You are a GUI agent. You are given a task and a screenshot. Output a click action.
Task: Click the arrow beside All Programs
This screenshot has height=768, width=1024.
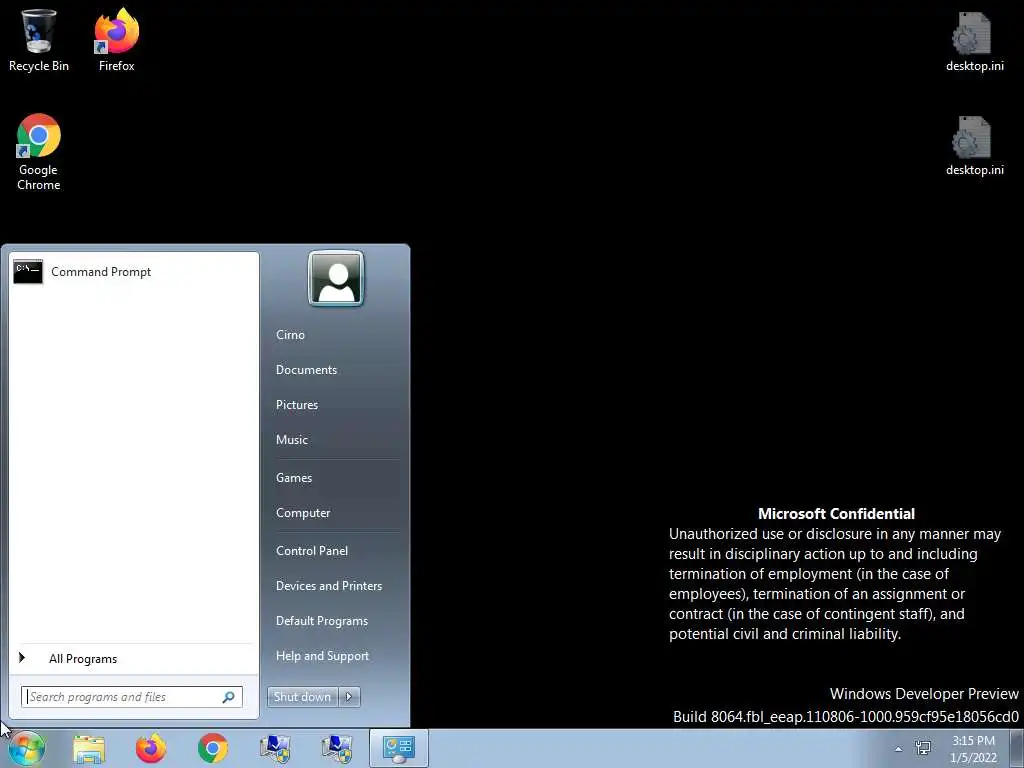22,658
